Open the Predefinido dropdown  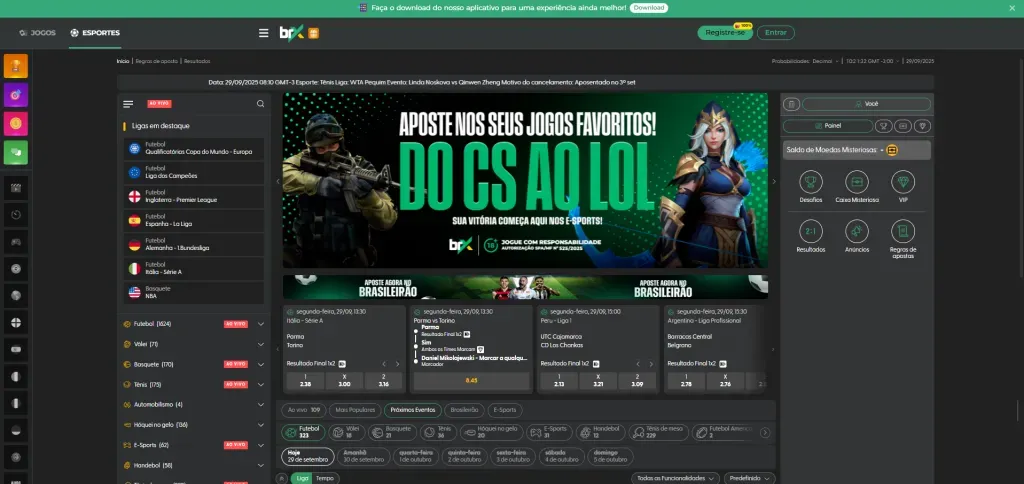pyautogui.click(x=750, y=478)
